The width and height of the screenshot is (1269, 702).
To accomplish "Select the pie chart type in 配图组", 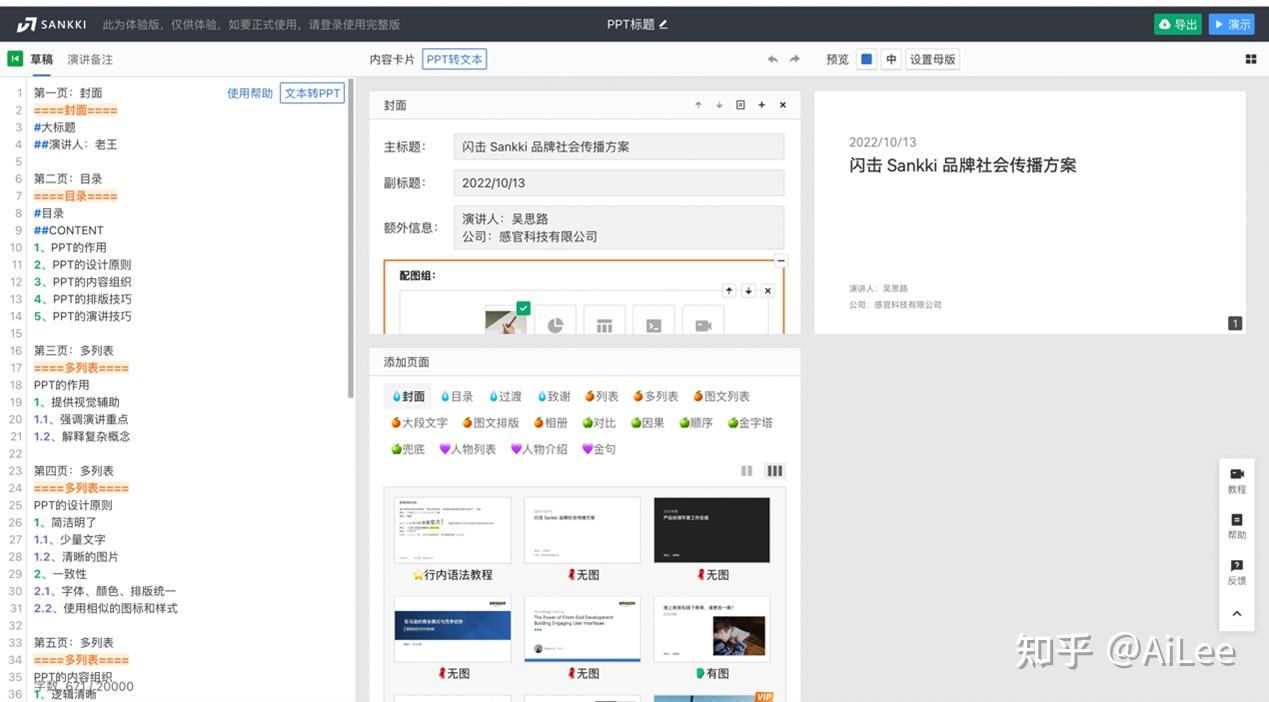I will [x=555, y=322].
